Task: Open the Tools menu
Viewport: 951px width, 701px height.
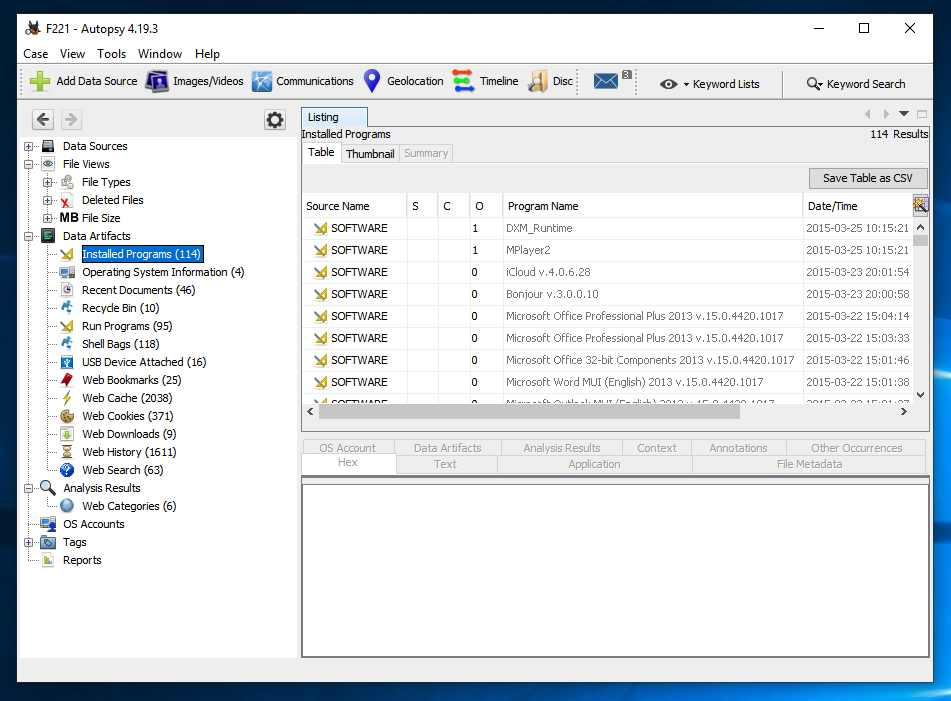Action: [x=112, y=54]
